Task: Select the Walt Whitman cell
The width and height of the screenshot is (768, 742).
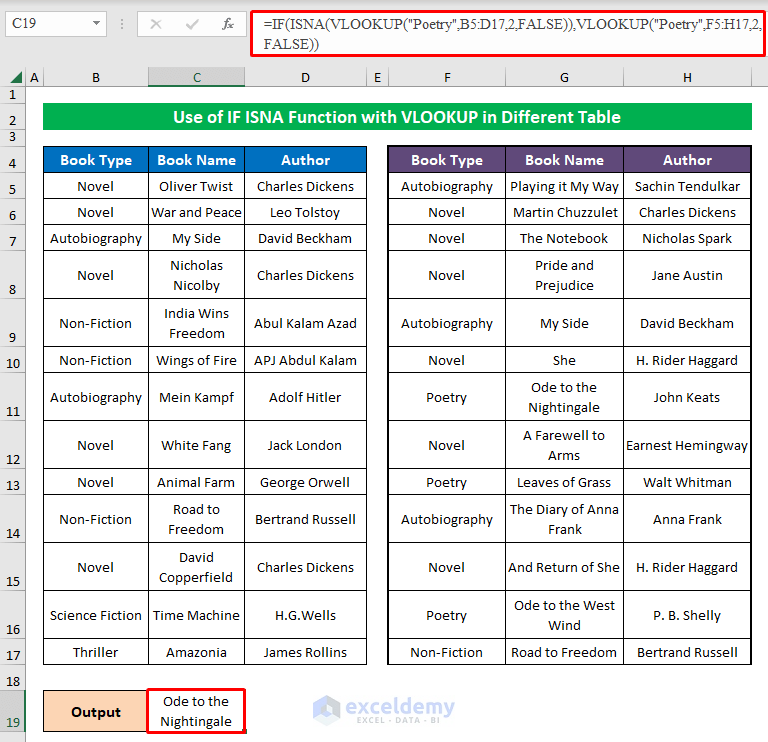Action: (x=687, y=482)
